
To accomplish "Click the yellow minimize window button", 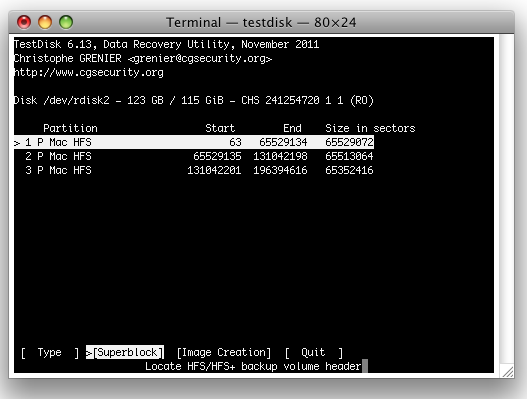I will tap(45, 22).
